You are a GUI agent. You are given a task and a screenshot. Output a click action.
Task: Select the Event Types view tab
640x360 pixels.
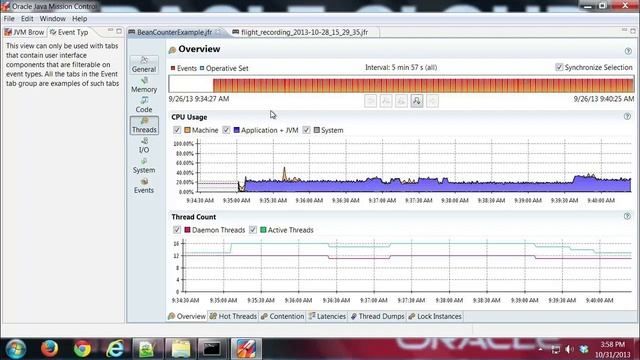click(x=69, y=32)
